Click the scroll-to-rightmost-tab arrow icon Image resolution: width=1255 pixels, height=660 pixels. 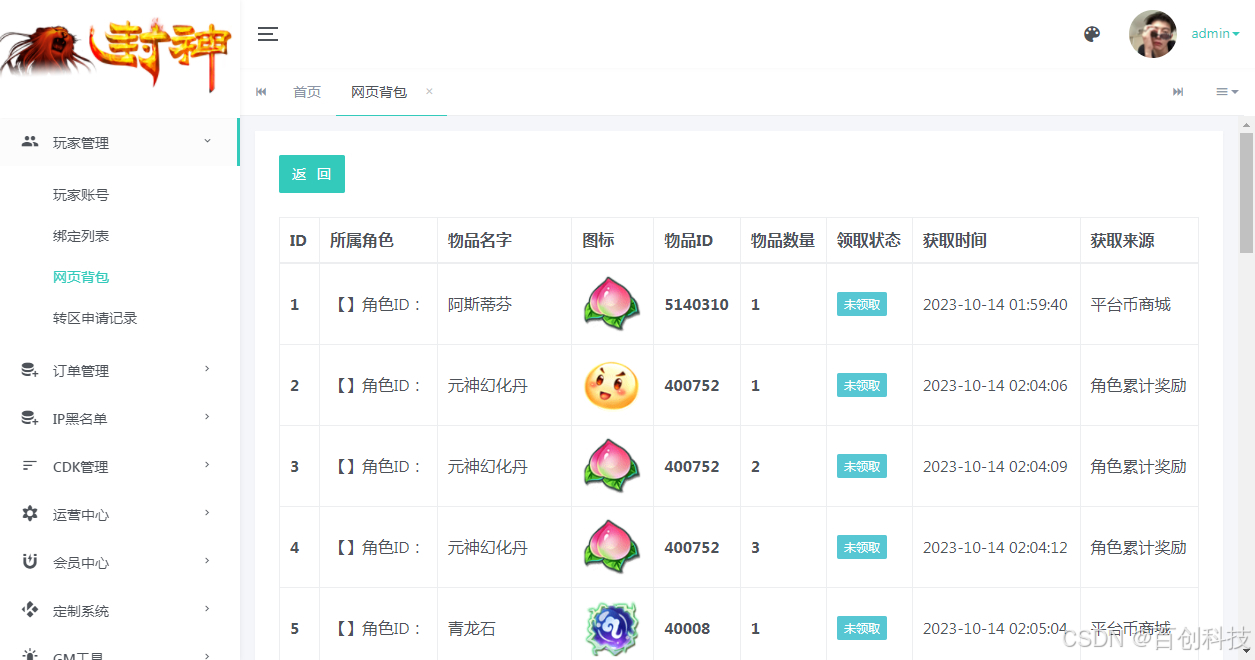1177,91
